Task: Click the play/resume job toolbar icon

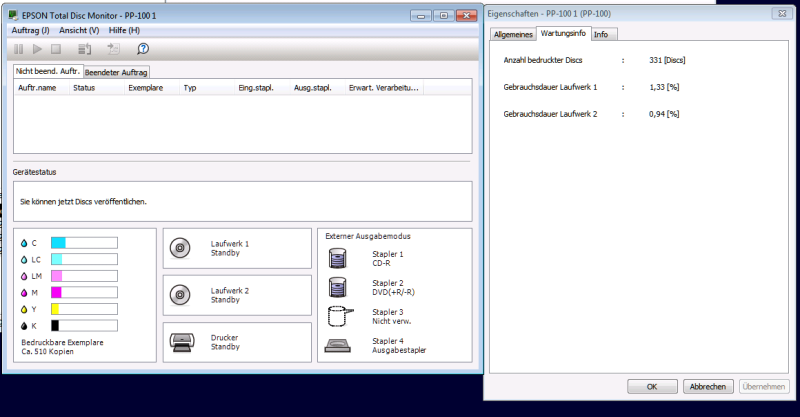Action: click(37, 49)
